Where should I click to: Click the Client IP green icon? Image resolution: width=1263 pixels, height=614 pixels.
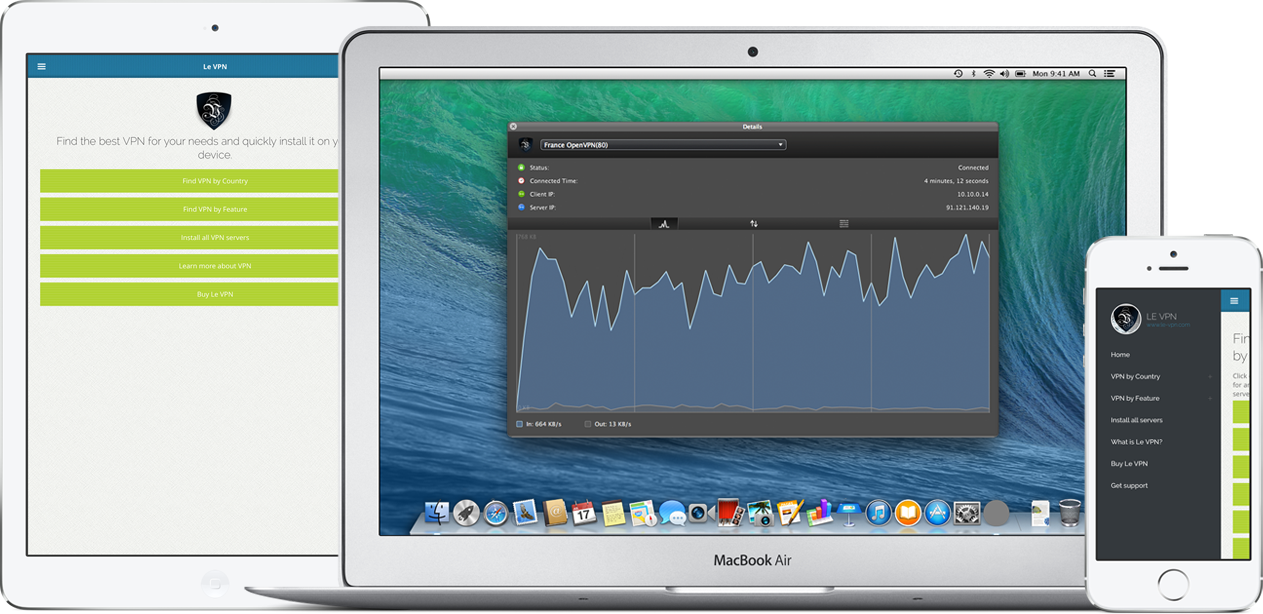point(521,194)
